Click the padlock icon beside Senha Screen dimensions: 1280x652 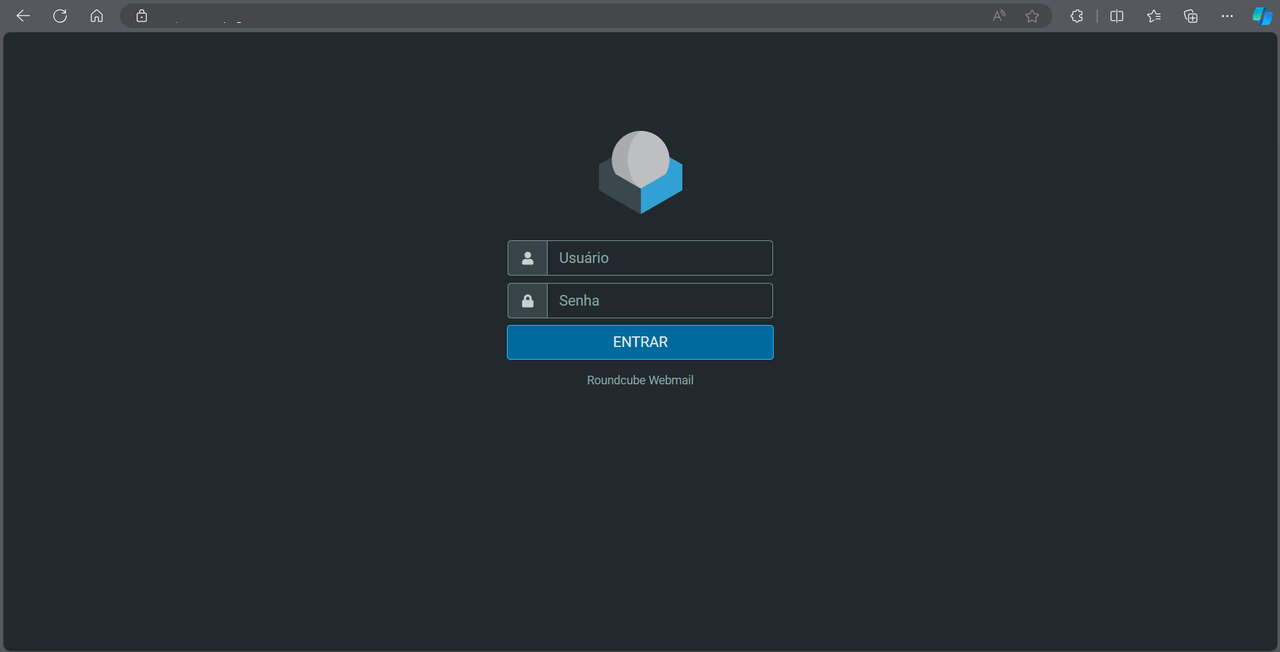coord(527,301)
